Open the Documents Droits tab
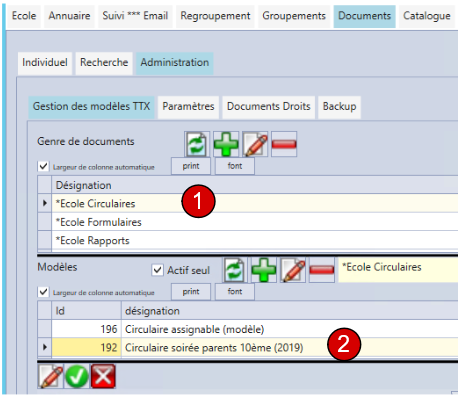 (269, 107)
